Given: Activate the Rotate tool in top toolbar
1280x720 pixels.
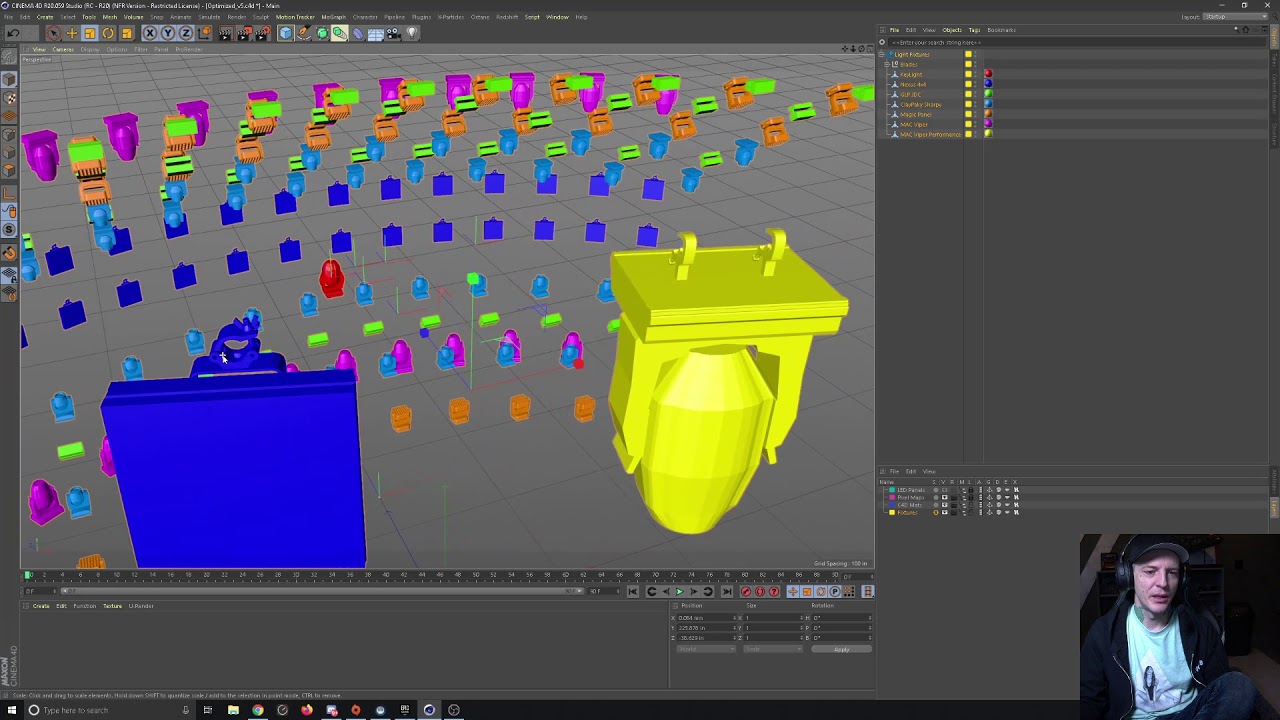Looking at the screenshot, I should coord(108,33).
